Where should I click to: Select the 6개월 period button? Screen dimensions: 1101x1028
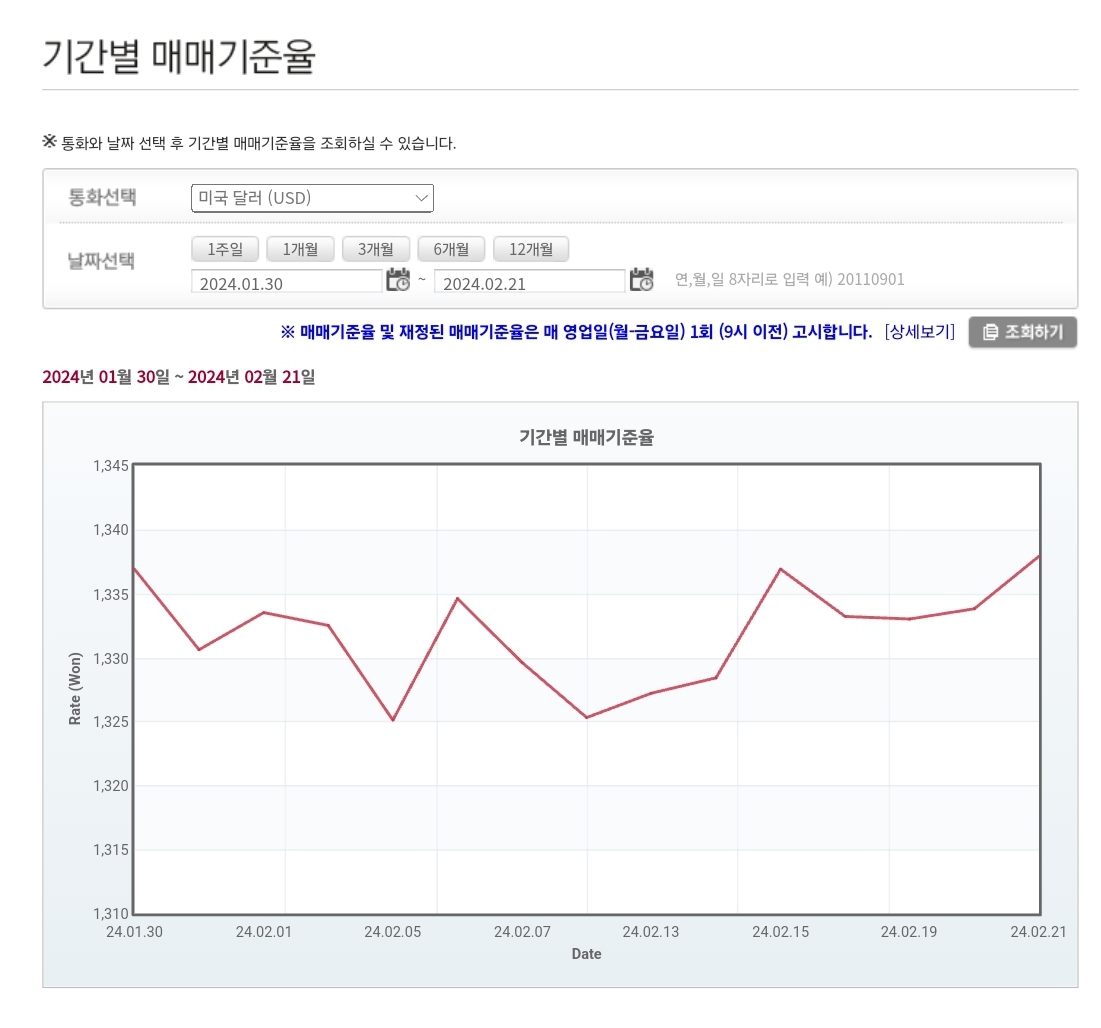click(x=451, y=249)
